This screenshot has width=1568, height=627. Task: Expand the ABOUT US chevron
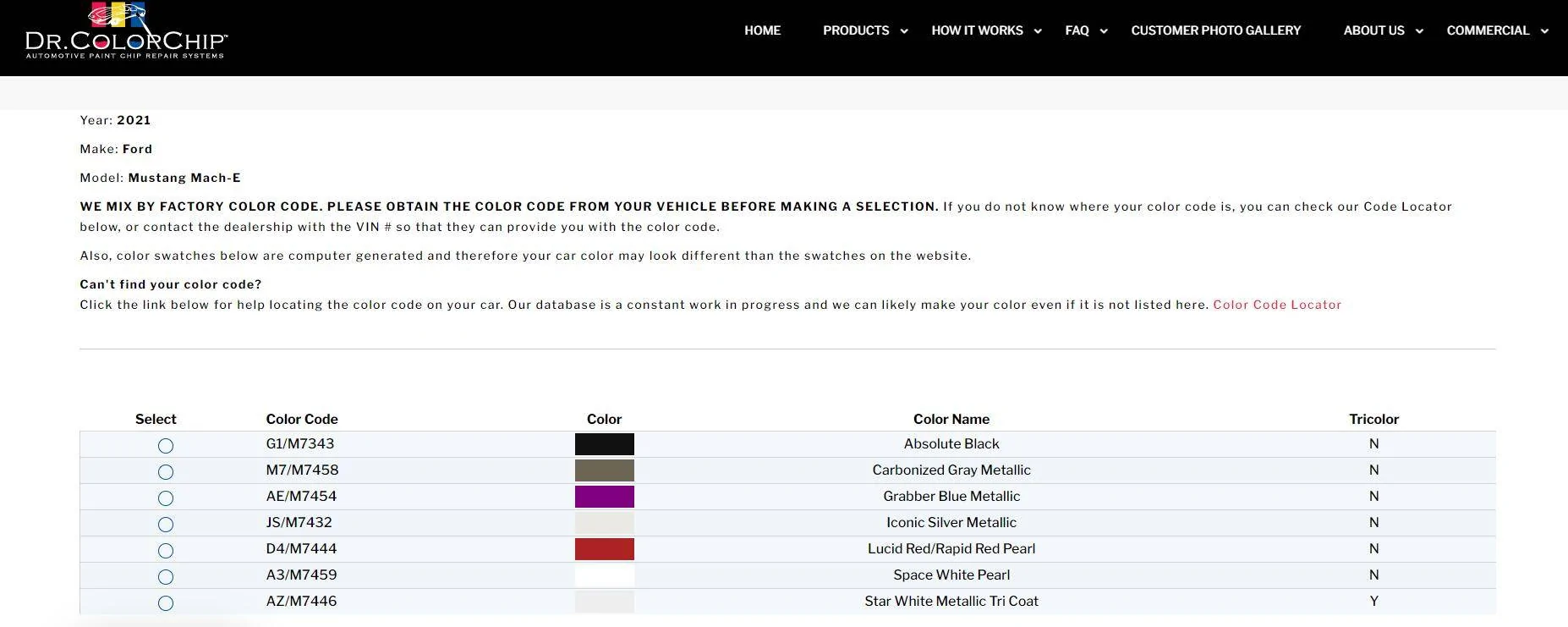click(x=1419, y=31)
